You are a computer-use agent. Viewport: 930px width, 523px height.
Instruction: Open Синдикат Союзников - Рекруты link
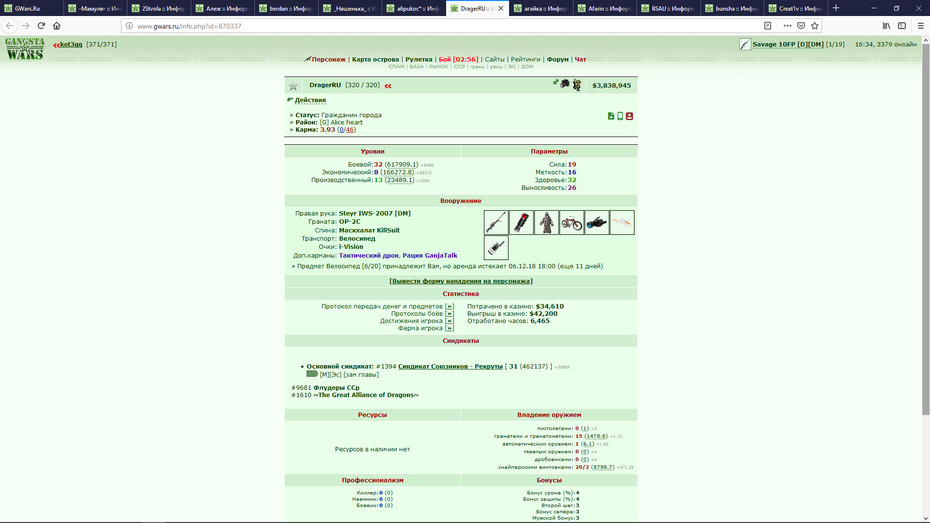tap(450, 366)
